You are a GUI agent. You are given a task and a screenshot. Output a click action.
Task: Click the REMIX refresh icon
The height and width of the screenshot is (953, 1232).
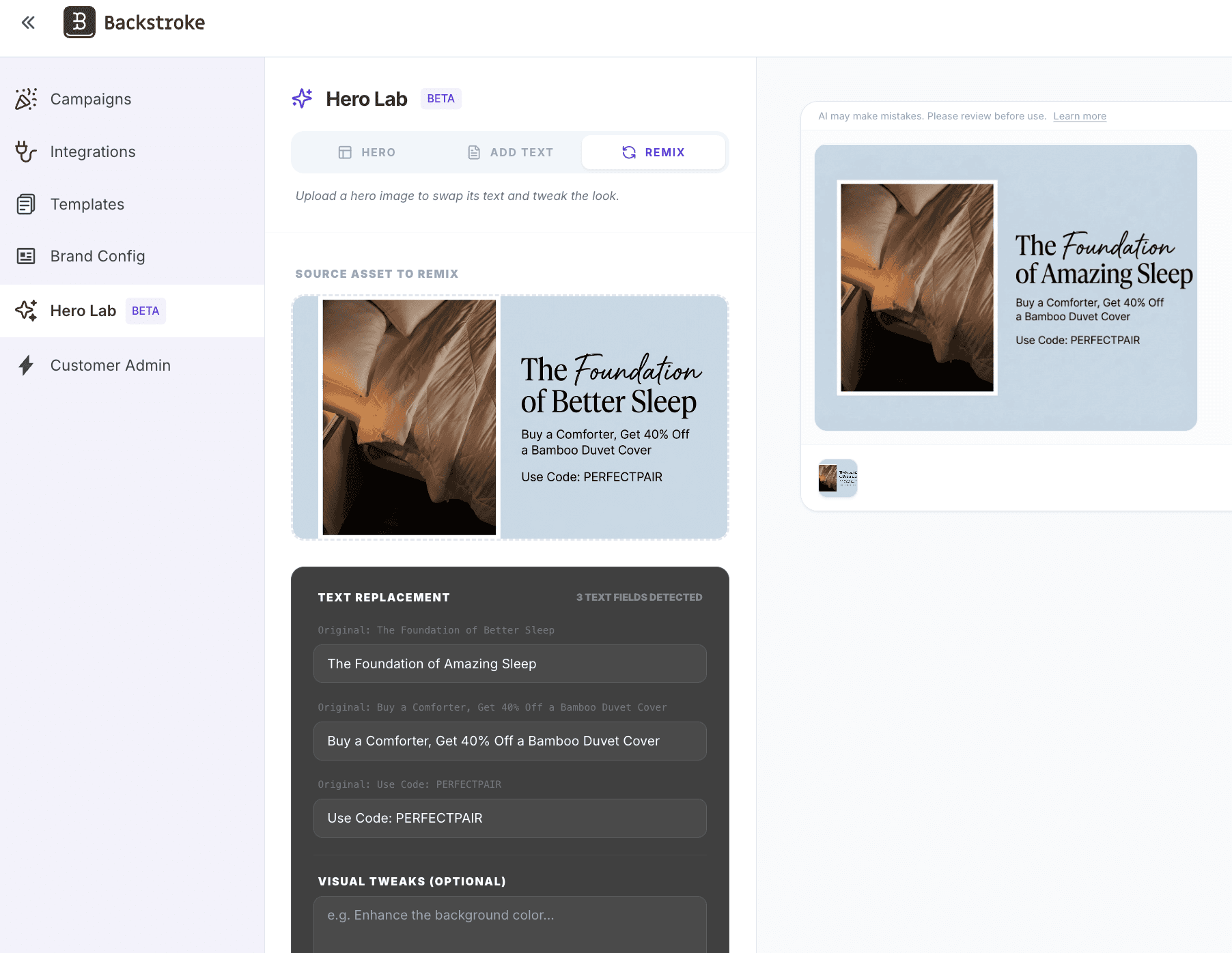tap(629, 152)
